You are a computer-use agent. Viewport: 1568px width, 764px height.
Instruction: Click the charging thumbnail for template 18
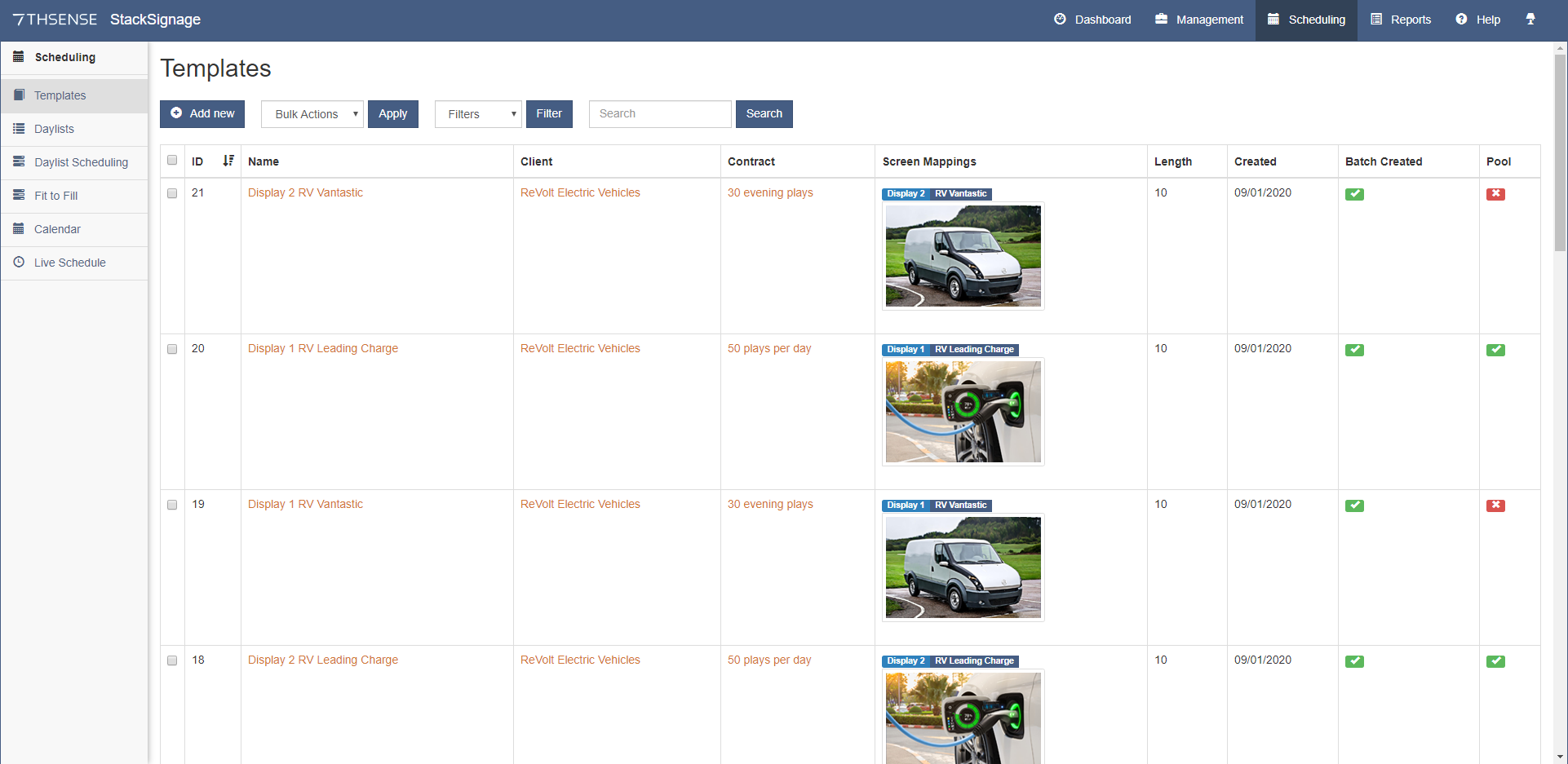pyautogui.click(x=963, y=717)
